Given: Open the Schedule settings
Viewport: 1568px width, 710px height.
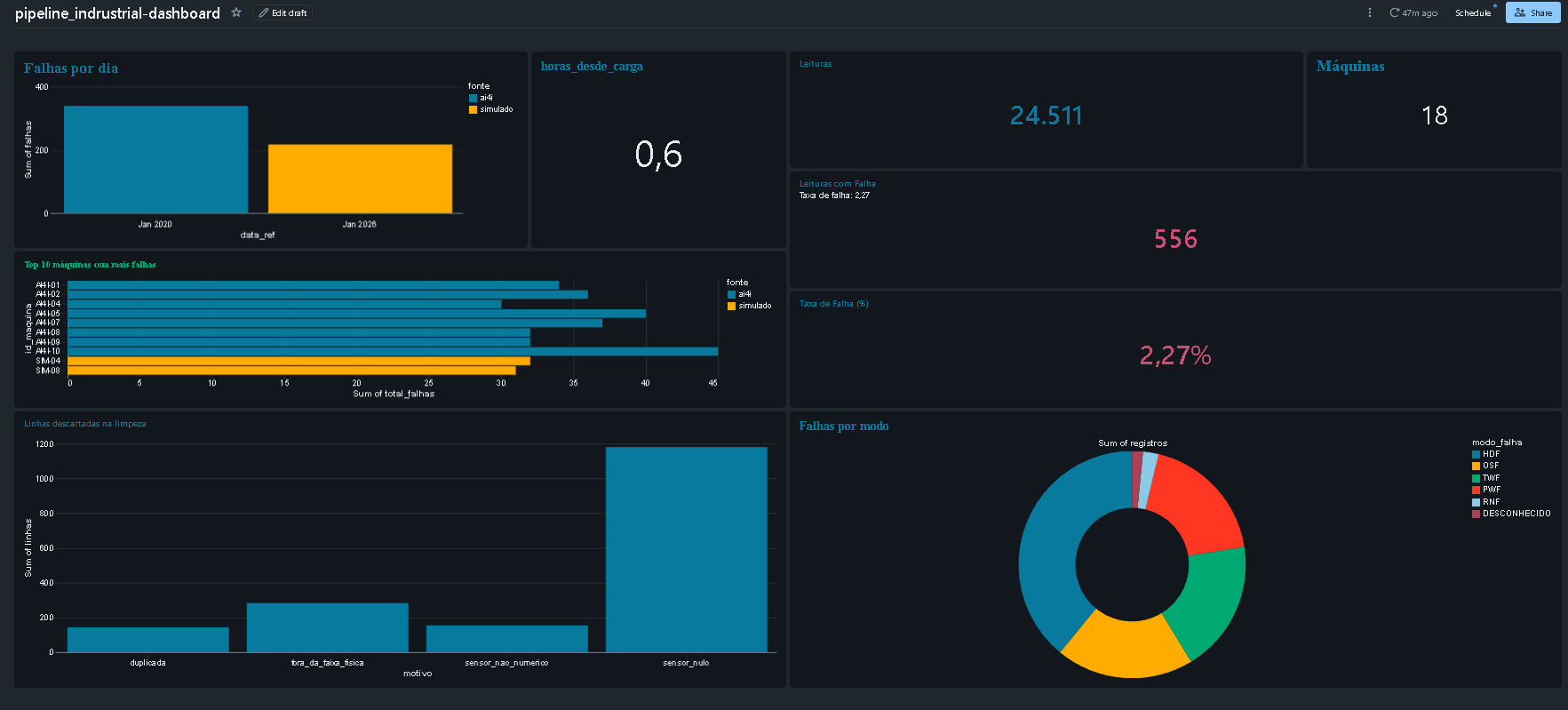Looking at the screenshot, I should click(x=1473, y=12).
